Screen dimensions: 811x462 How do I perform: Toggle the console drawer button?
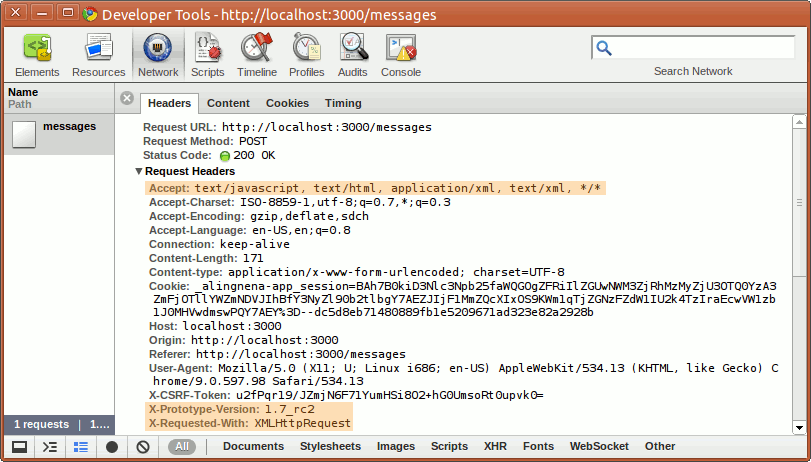tap(50, 447)
